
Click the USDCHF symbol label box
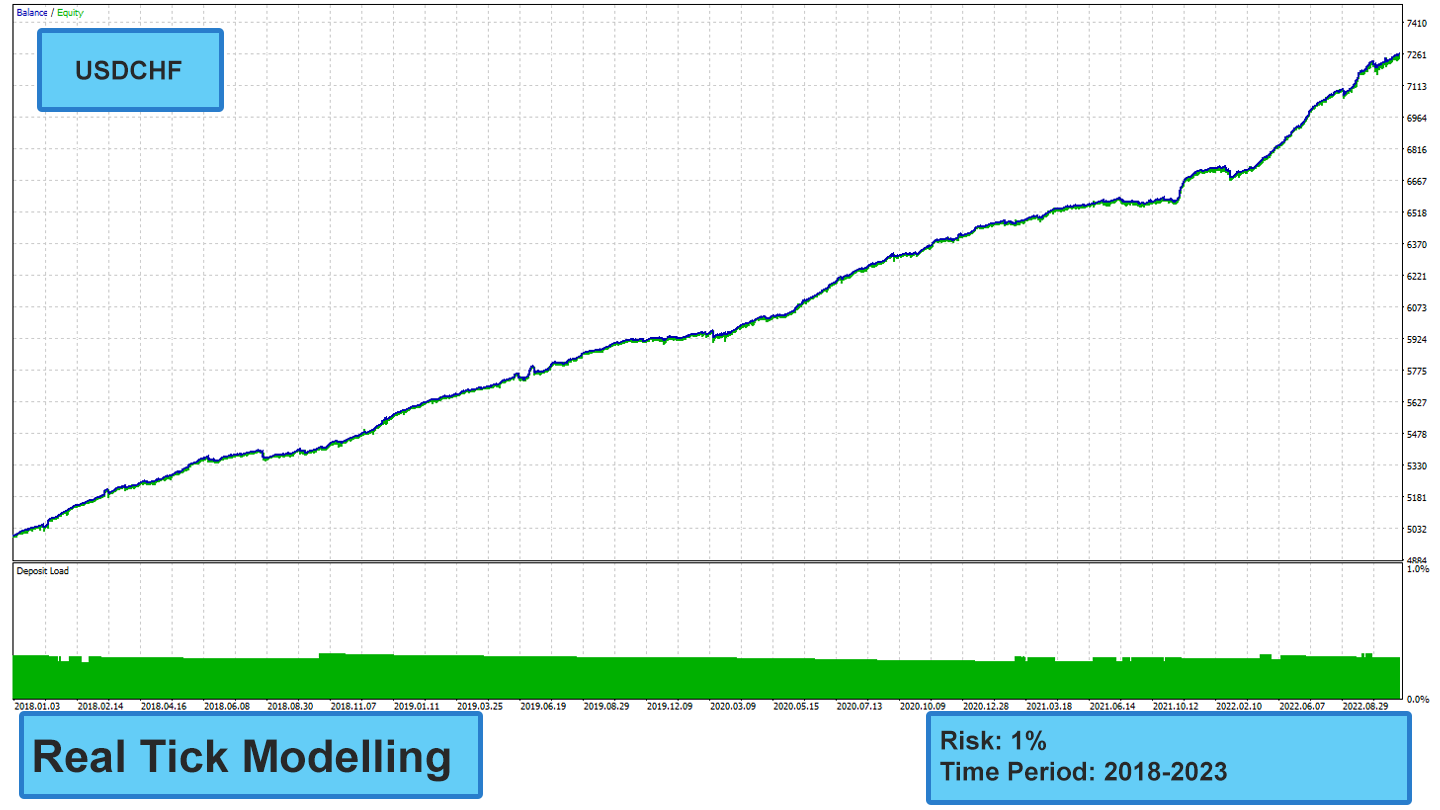(130, 70)
